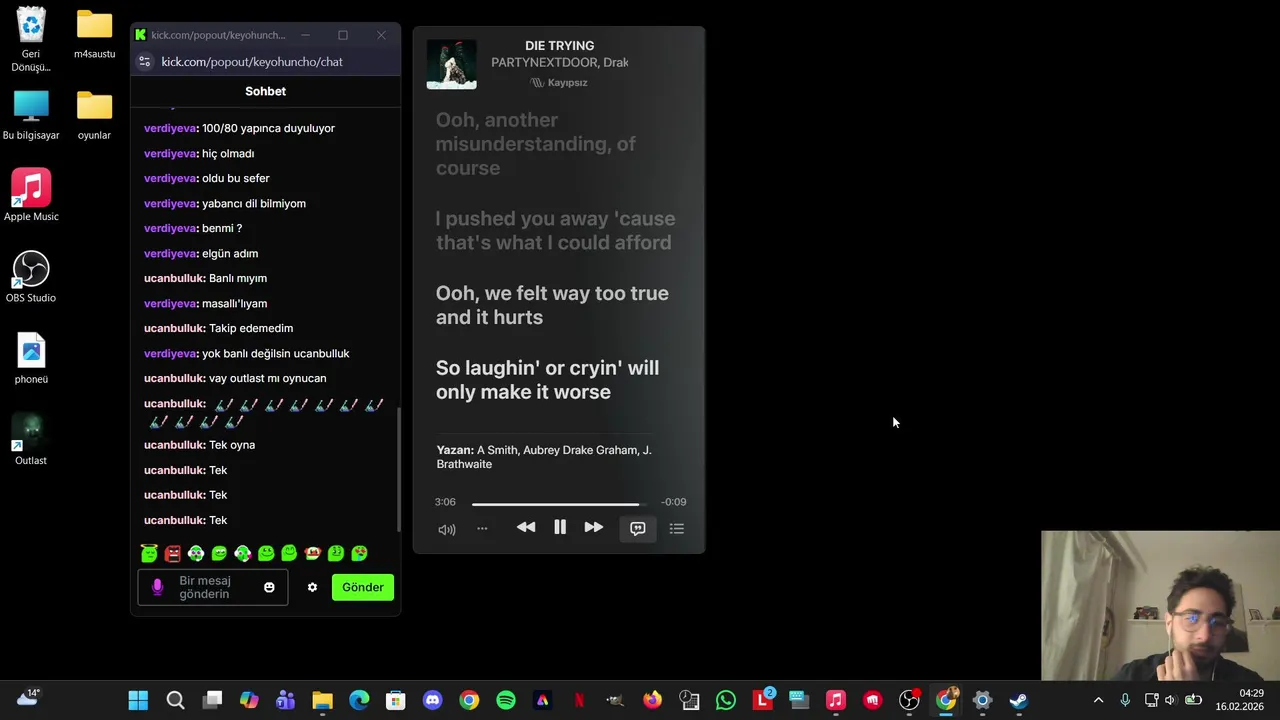
Task: Select the m4saustu desktop folder
Action: pos(94,35)
